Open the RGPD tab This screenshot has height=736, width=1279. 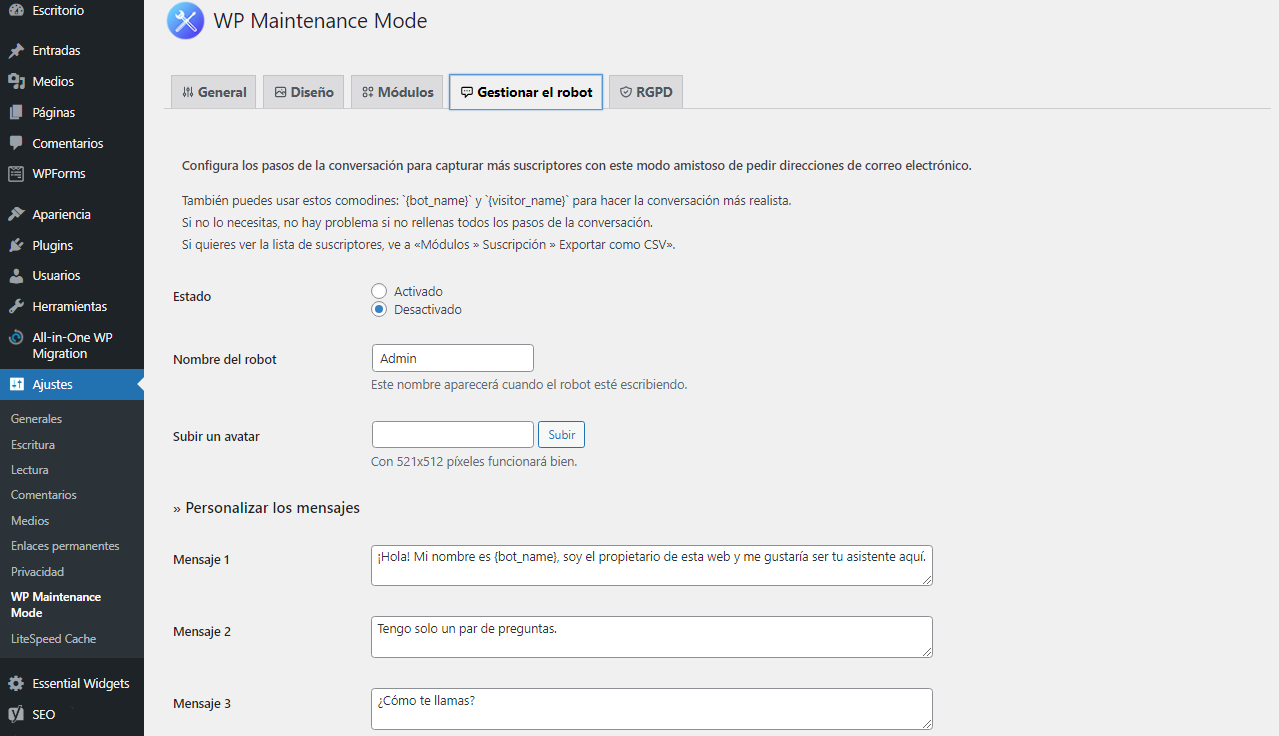[x=645, y=91]
